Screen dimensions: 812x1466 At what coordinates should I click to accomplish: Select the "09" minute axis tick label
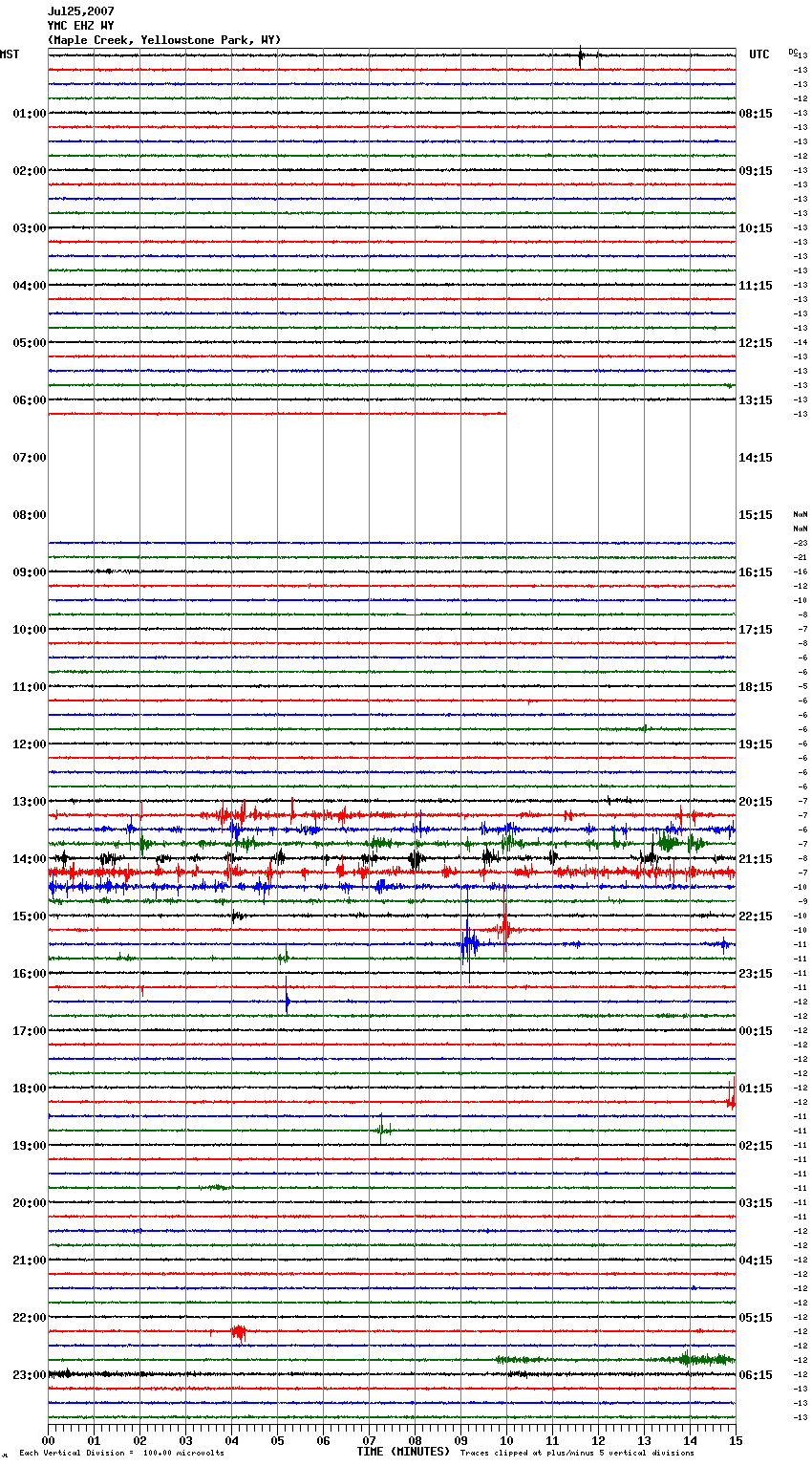(x=460, y=1440)
